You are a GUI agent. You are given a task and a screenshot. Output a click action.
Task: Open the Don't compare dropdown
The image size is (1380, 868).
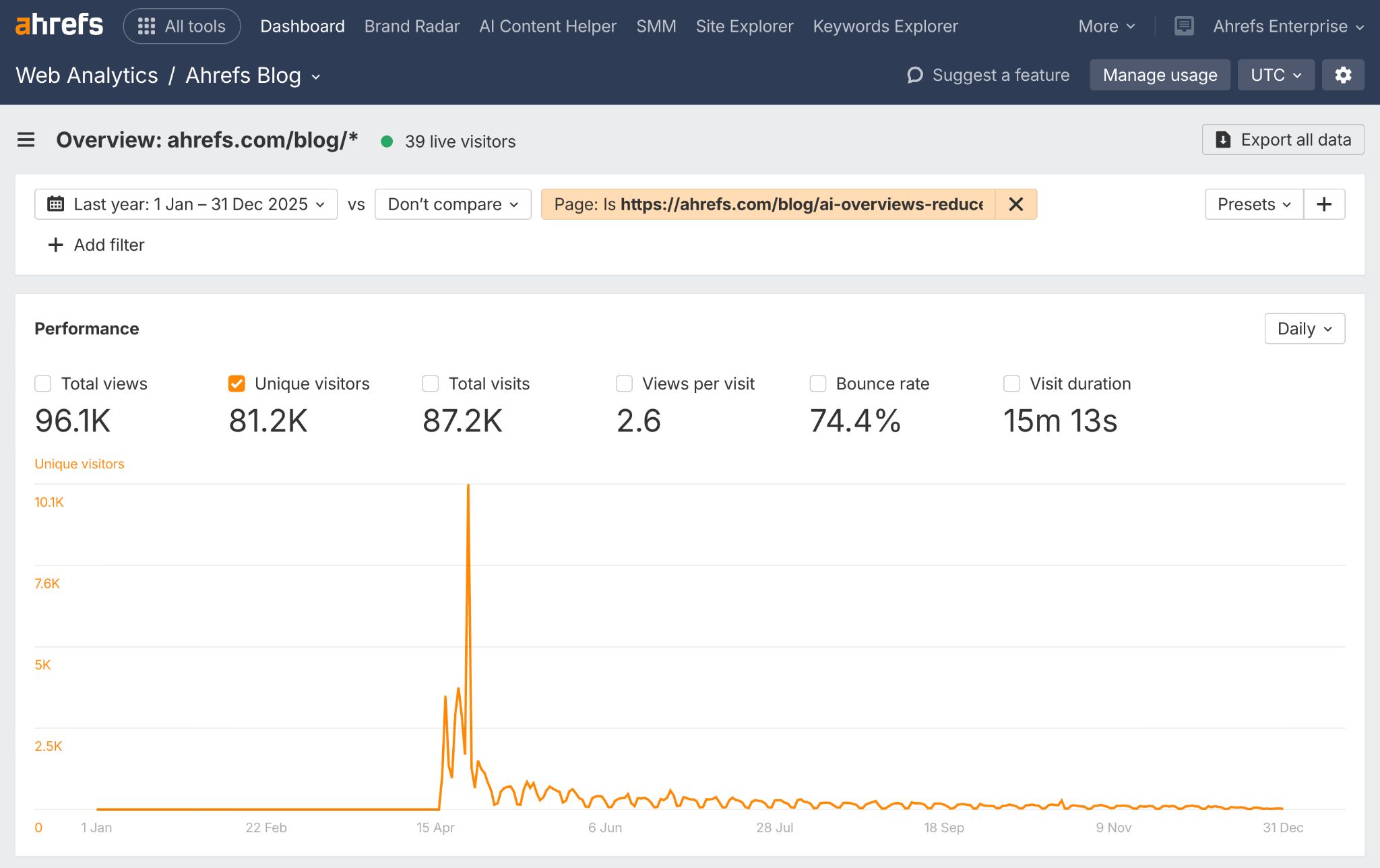(452, 204)
